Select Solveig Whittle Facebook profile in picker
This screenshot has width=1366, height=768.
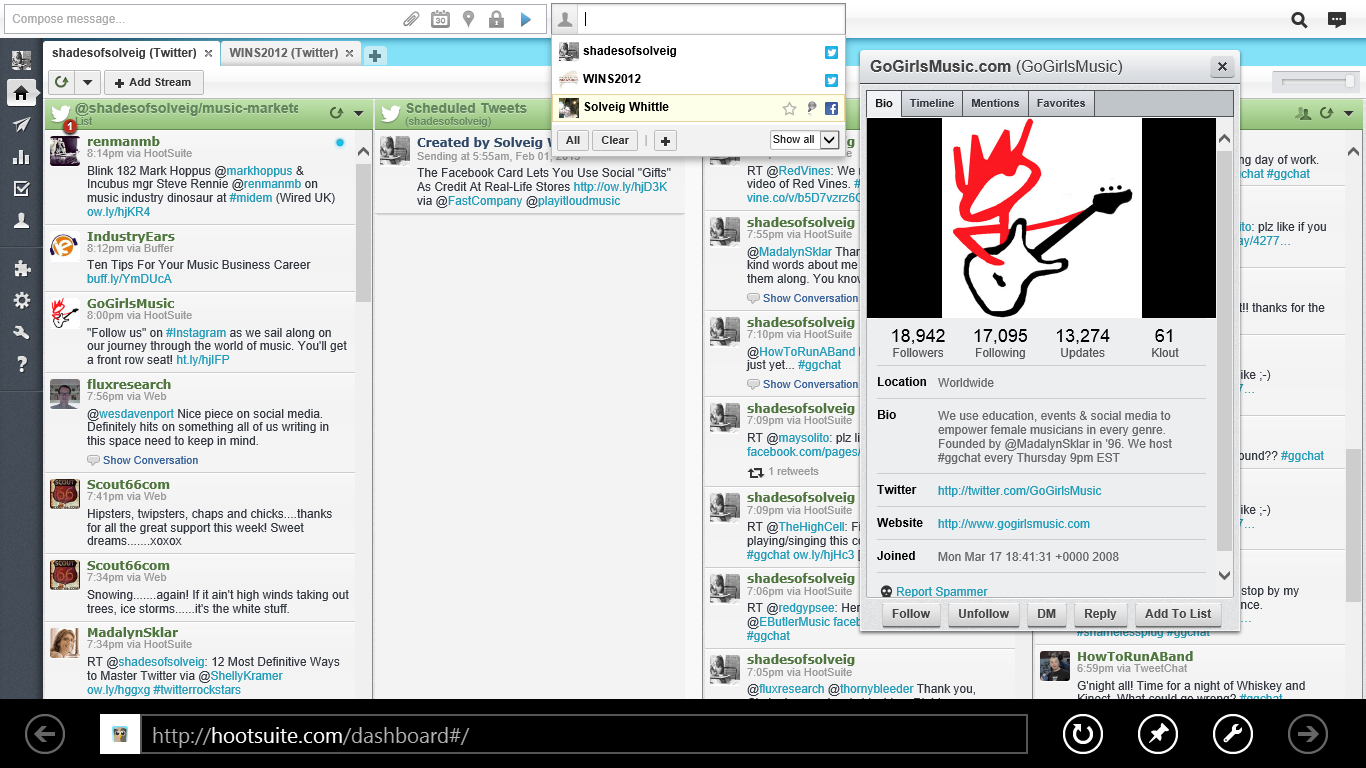(698, 108)
